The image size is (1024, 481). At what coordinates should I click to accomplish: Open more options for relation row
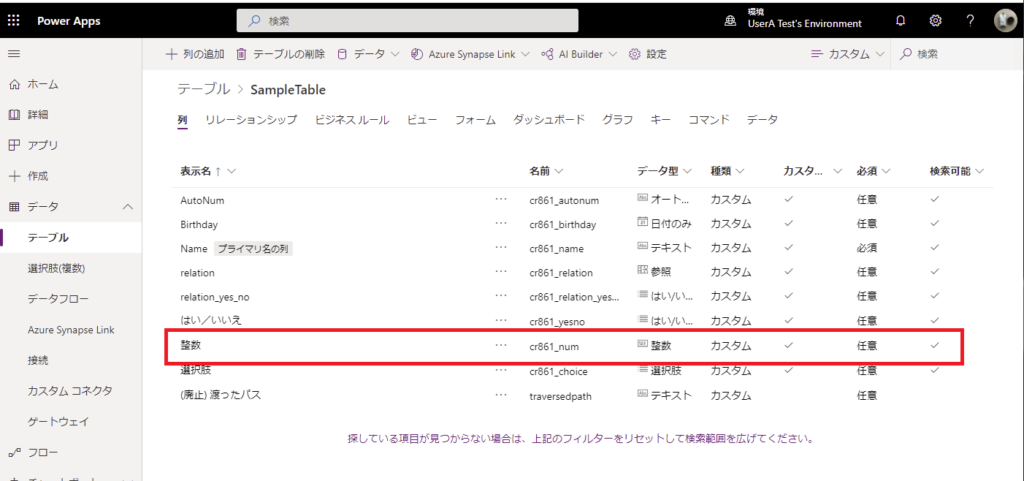501,272
